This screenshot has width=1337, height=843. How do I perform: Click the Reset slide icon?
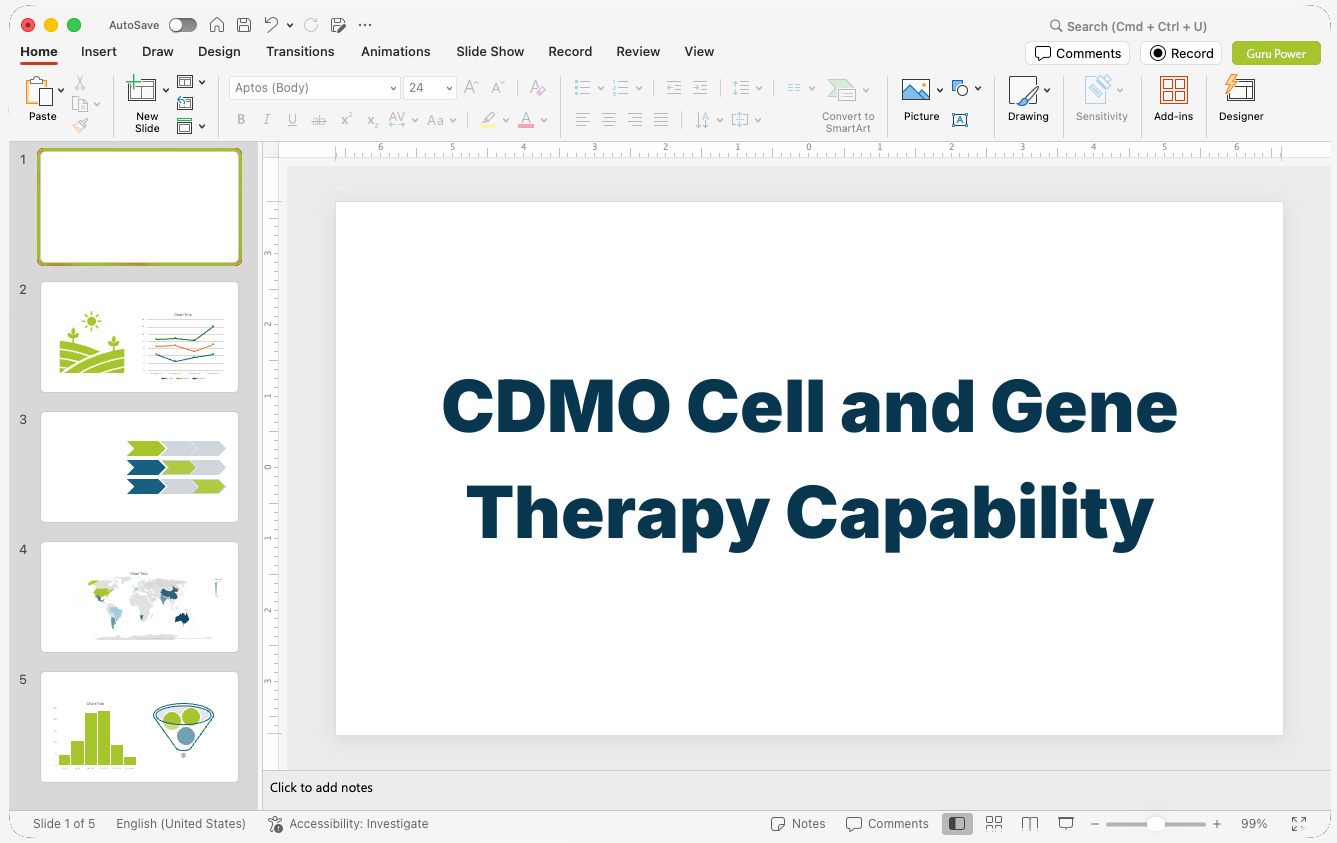[x=185, y=103]
